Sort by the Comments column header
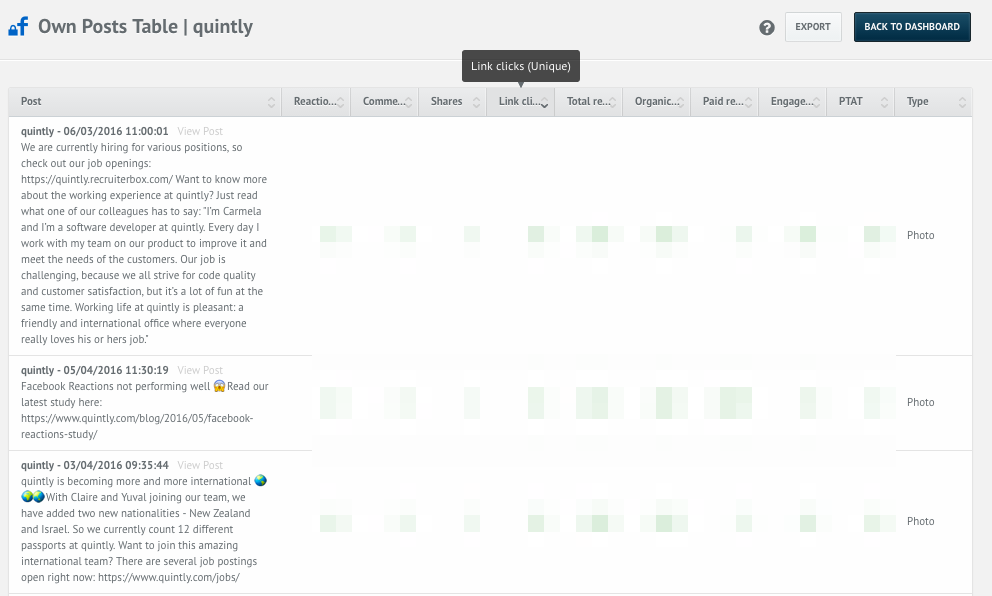The width and height of the screenshot is (992, 596). (x=383, y=101)
